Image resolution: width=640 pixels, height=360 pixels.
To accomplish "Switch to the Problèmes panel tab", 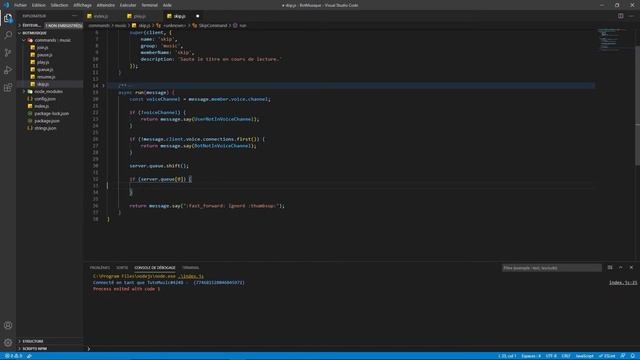I will click(x=100, y=268).
